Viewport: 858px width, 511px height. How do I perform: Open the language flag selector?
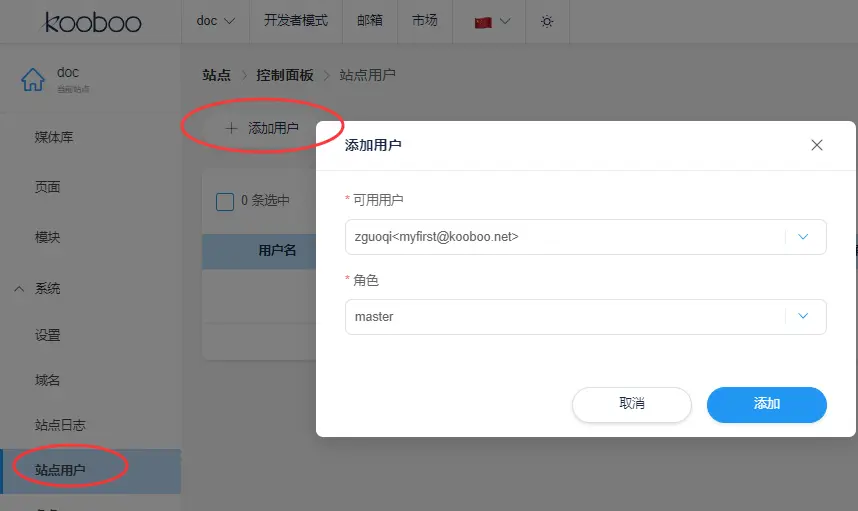tap(492, 21)
